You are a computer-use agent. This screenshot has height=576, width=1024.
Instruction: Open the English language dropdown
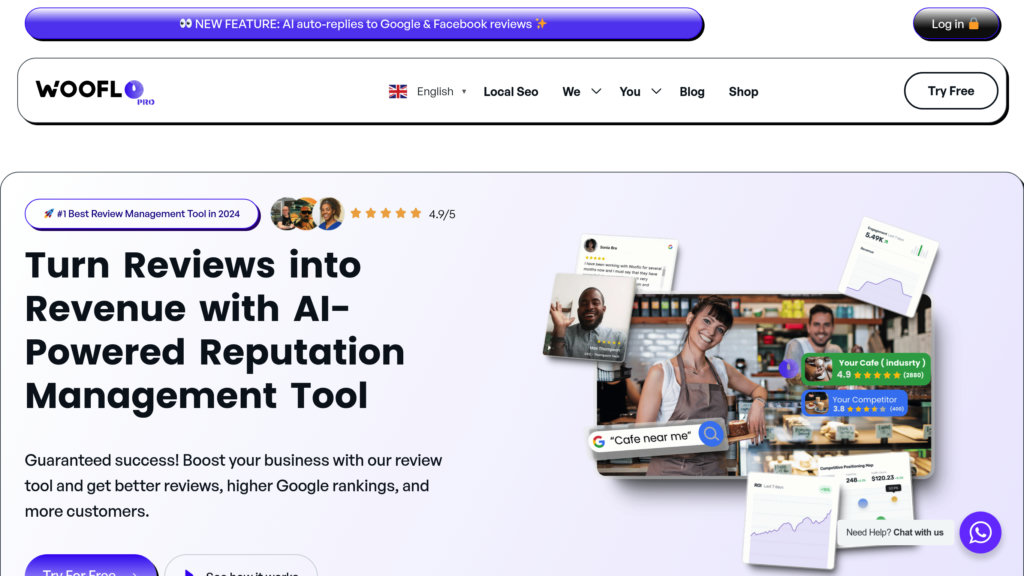coord(441,91)
